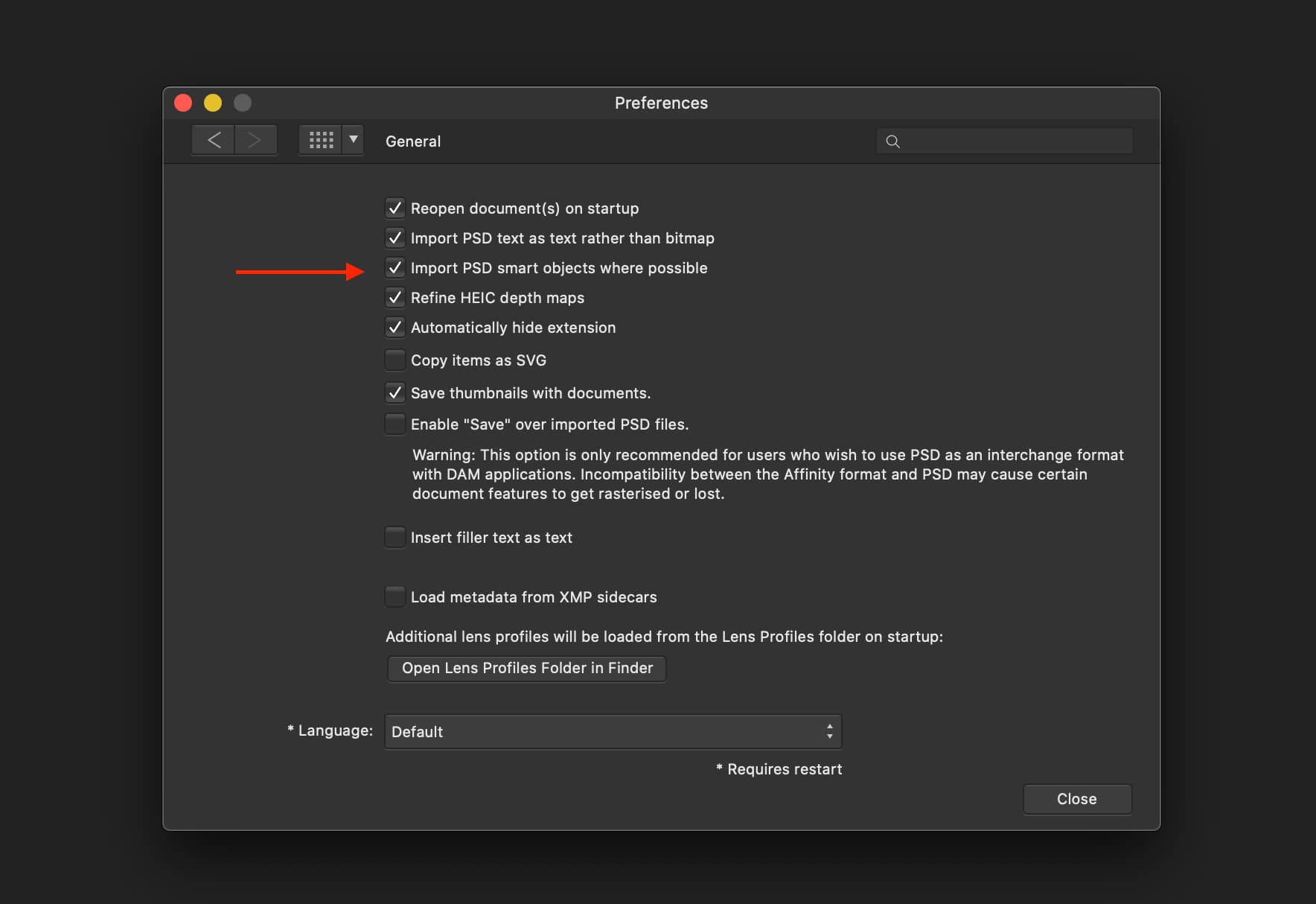The height and width of the screenshot is (904, 1316).
Task: Click into the preferences search field
Action: [1005, 141]
